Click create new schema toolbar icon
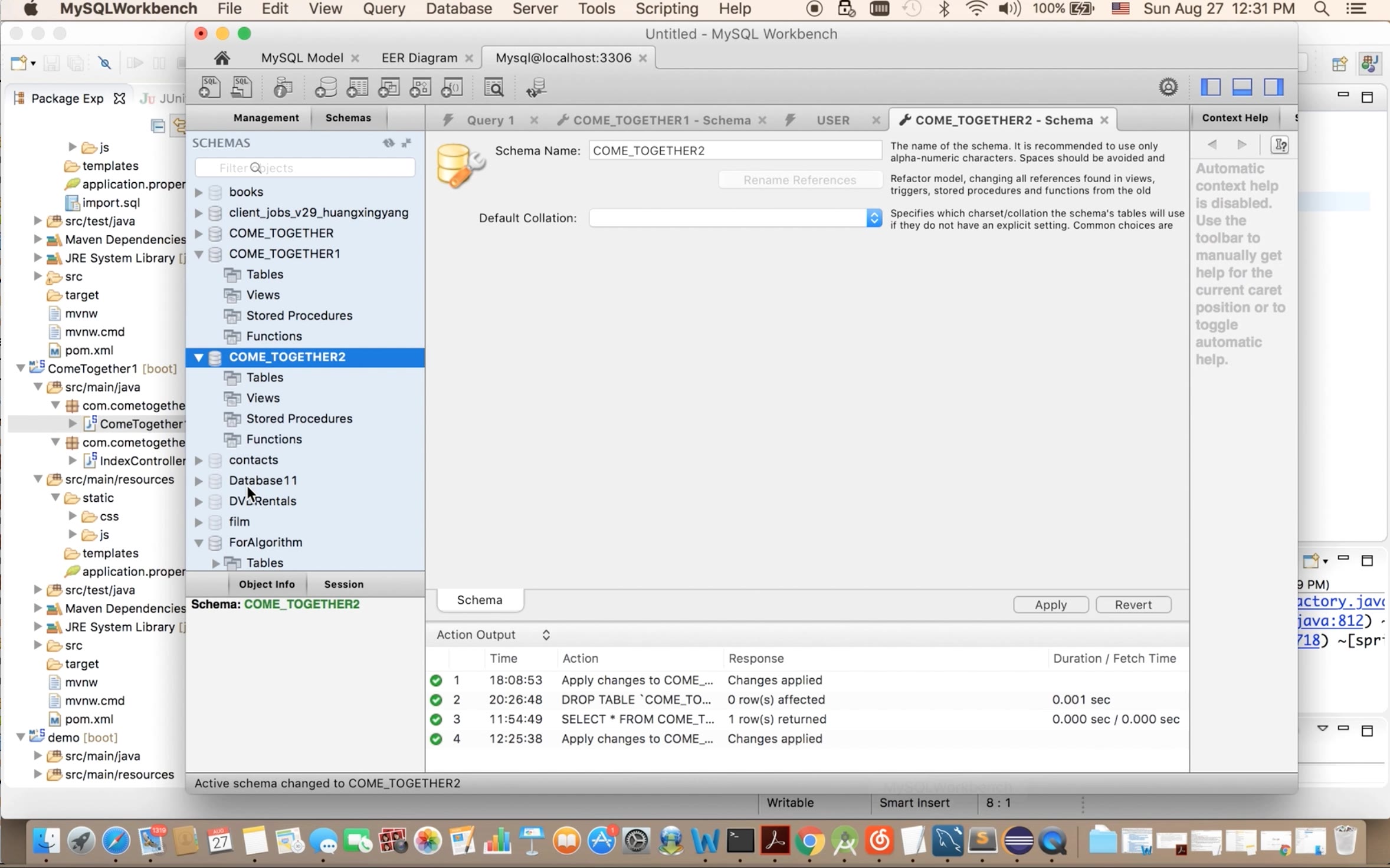The width and height of the screenshot is (1390, 868). [x=325, y=88]
